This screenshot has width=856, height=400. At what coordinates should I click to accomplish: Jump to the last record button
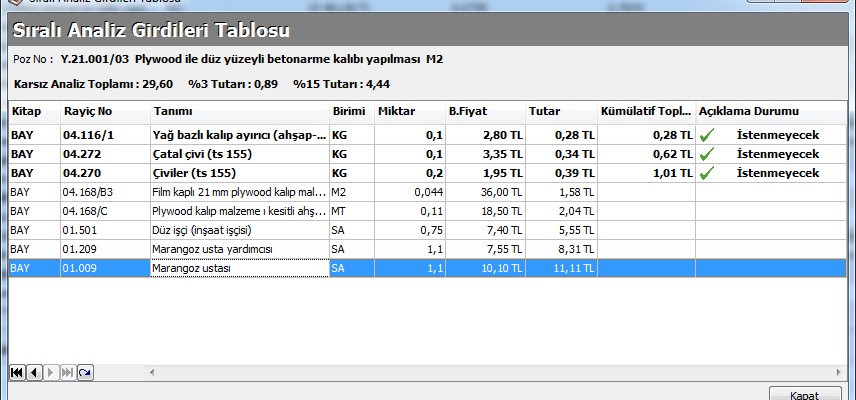click(x=67, y=372)
